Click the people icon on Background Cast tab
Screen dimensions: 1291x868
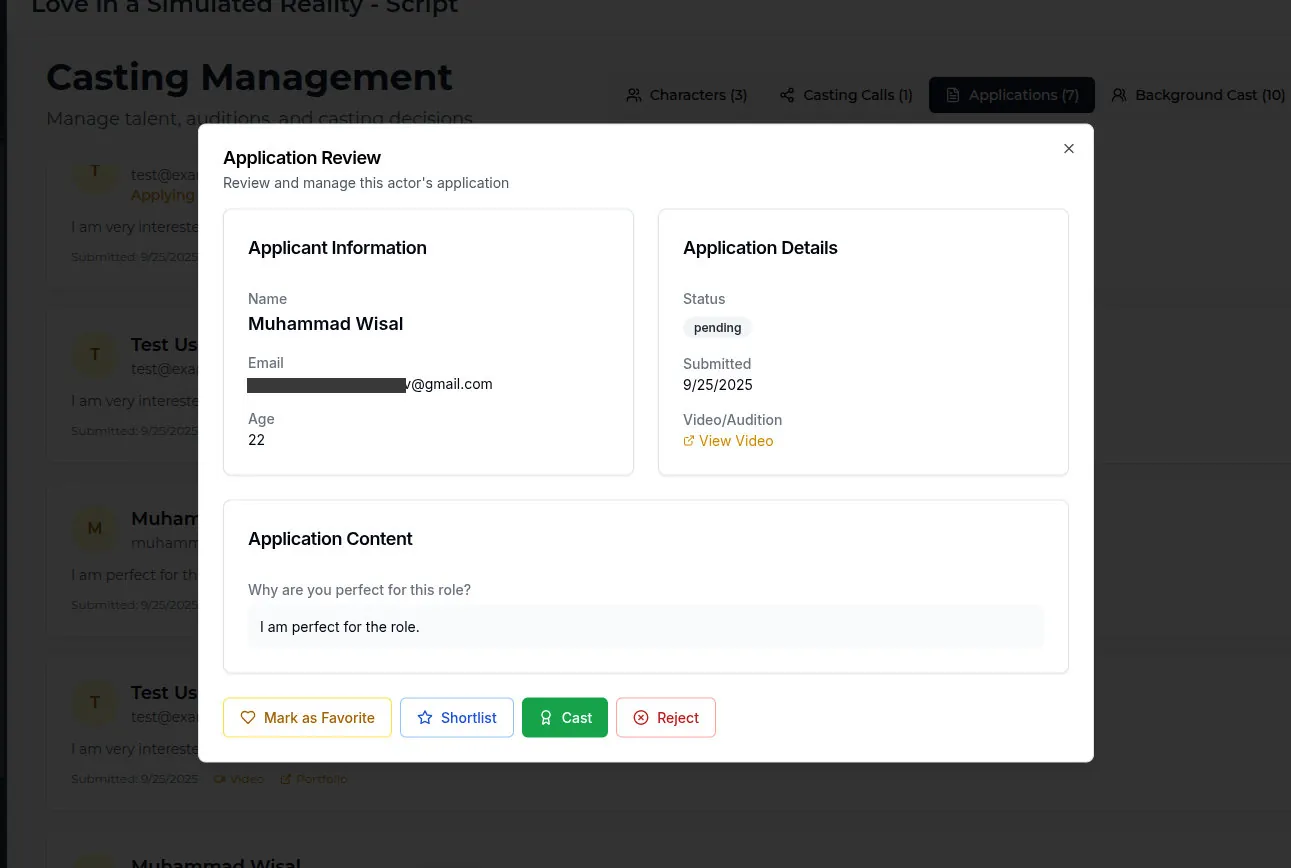click(x=1119, y=95)
